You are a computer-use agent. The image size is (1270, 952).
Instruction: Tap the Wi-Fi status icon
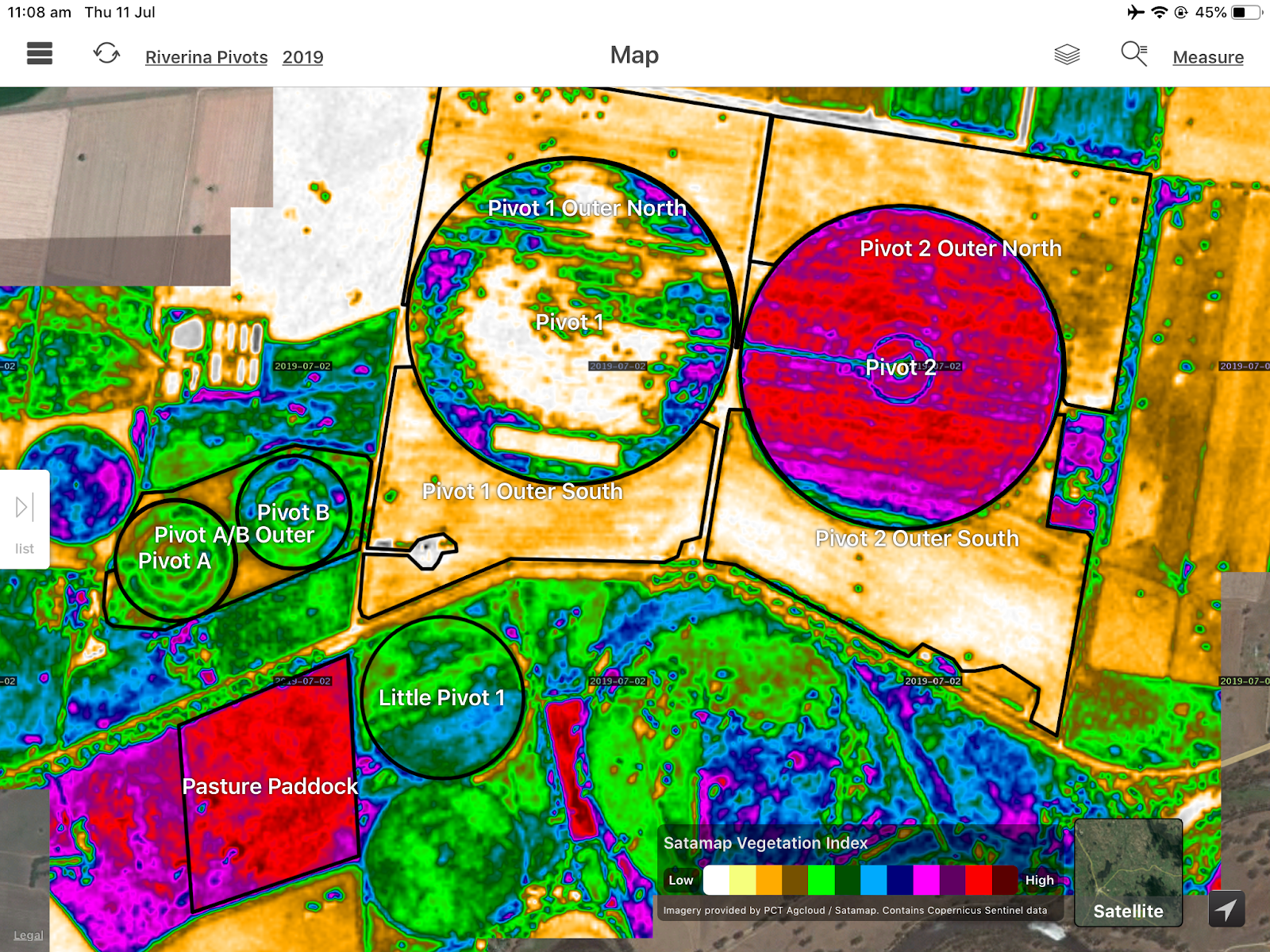[1159, 13]
